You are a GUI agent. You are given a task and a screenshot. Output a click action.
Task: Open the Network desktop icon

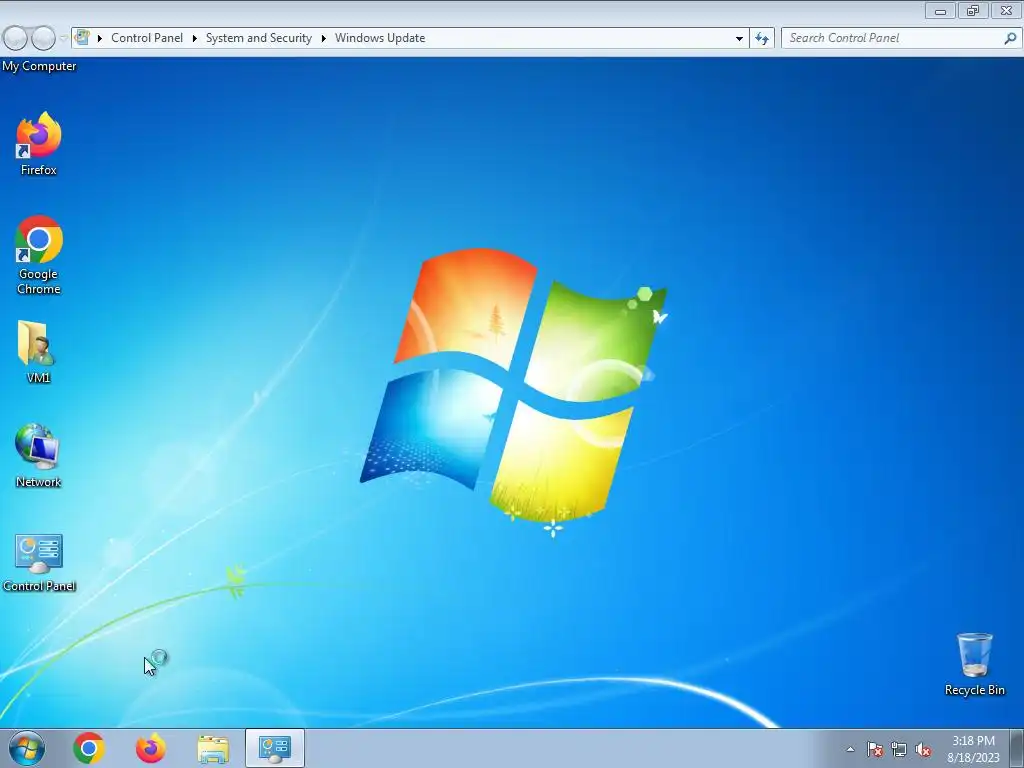pos(38,456)
